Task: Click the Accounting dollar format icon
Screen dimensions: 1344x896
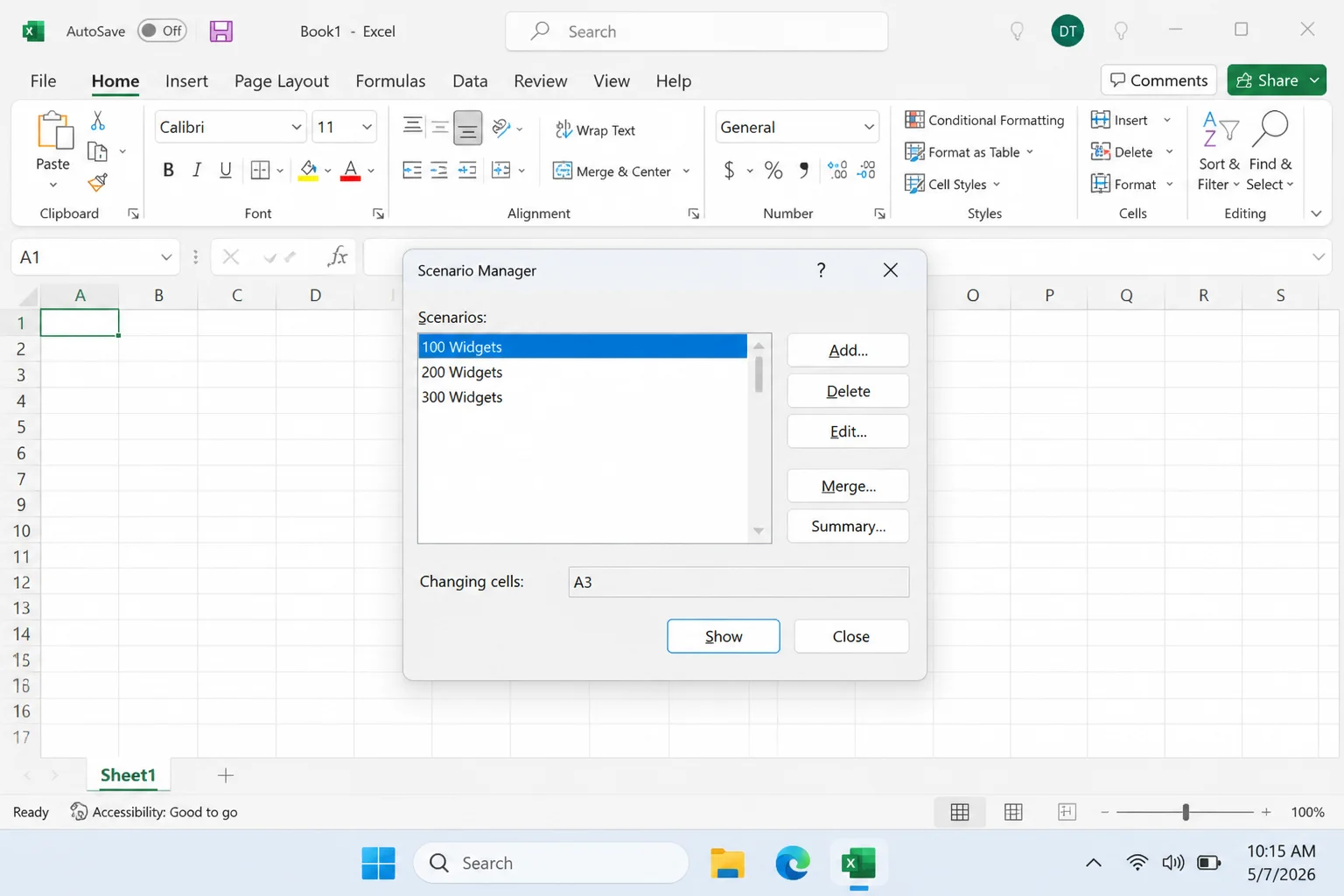Action: [x=729, y=171]
